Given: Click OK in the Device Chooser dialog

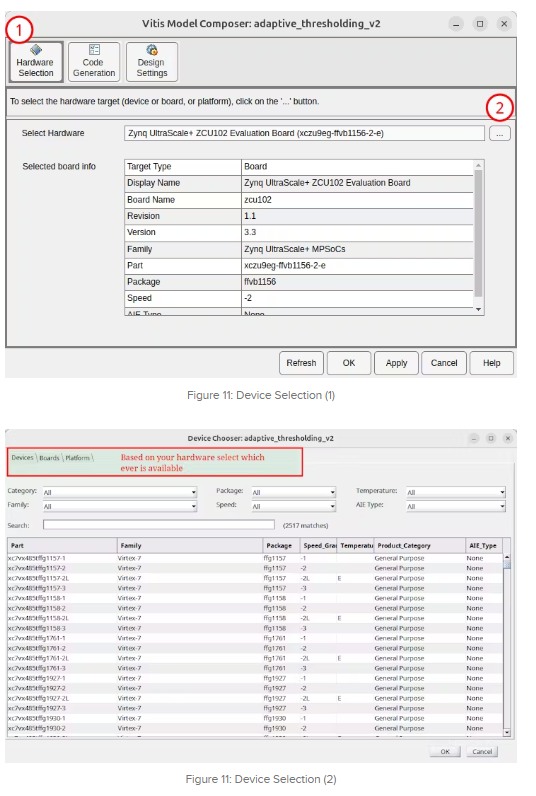Looking at the screenshot, I should (445, 751).
